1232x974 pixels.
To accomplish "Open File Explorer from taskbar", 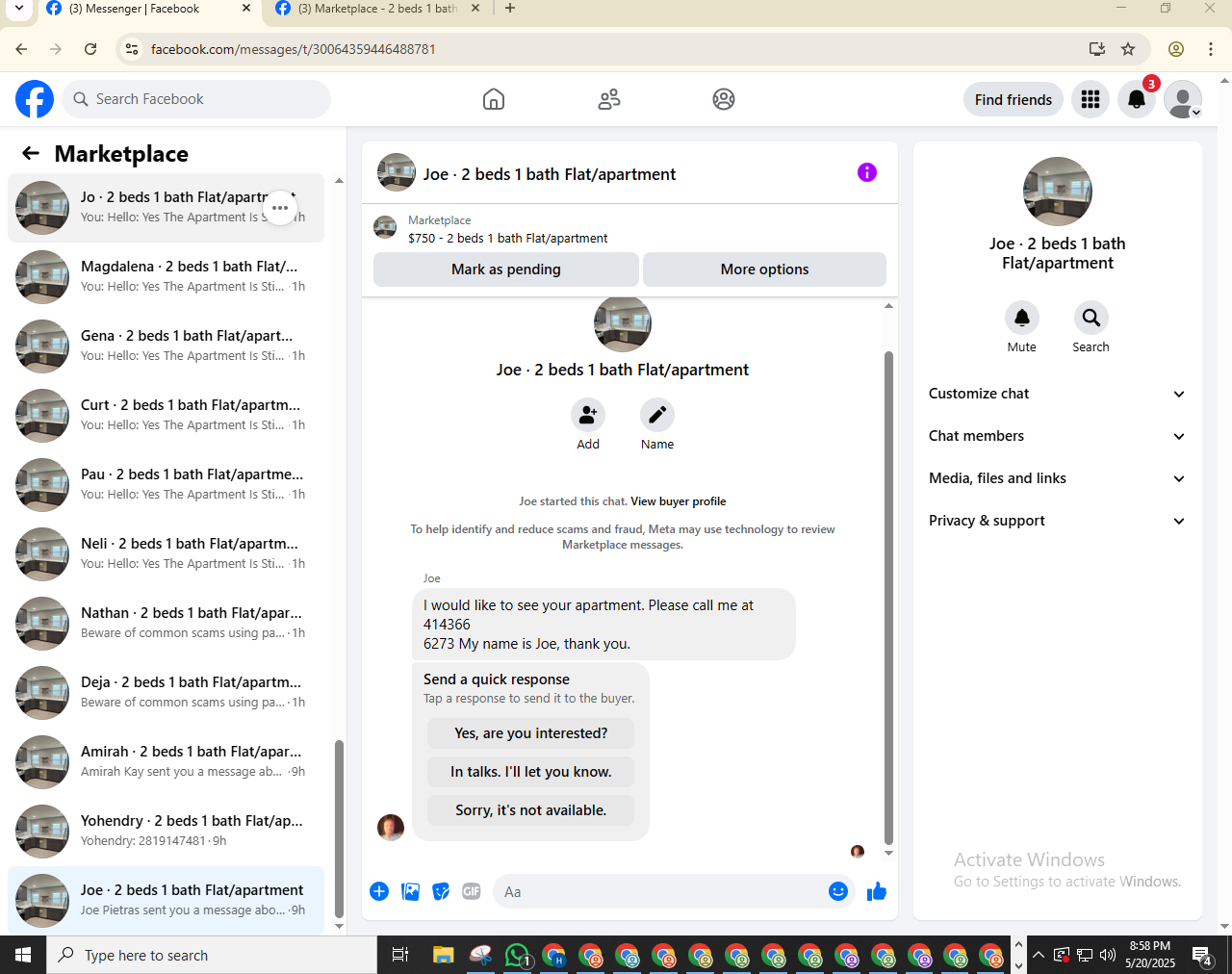I will point(443,955).
